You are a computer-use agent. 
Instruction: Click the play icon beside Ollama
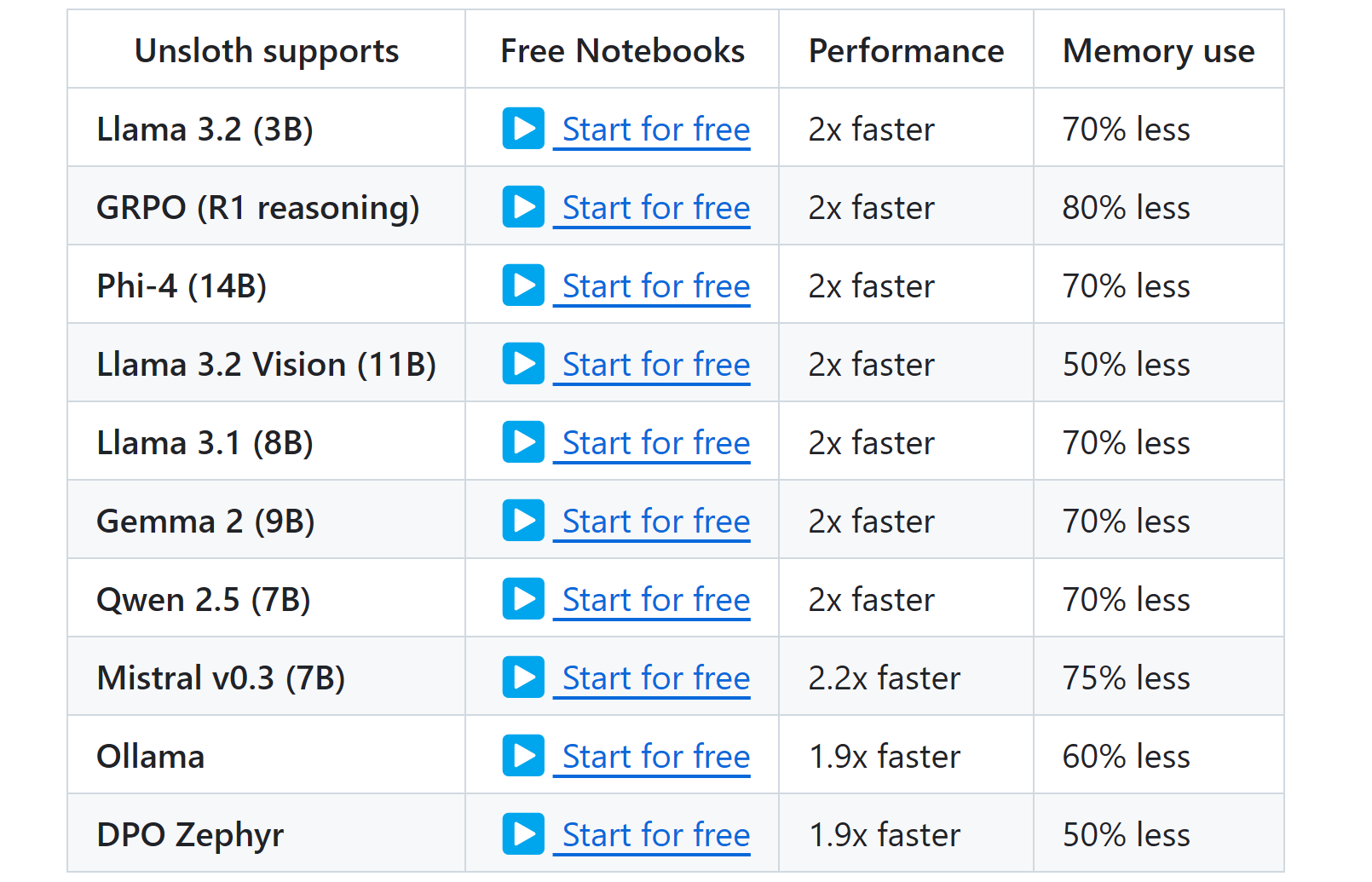(x=523, y=756)
